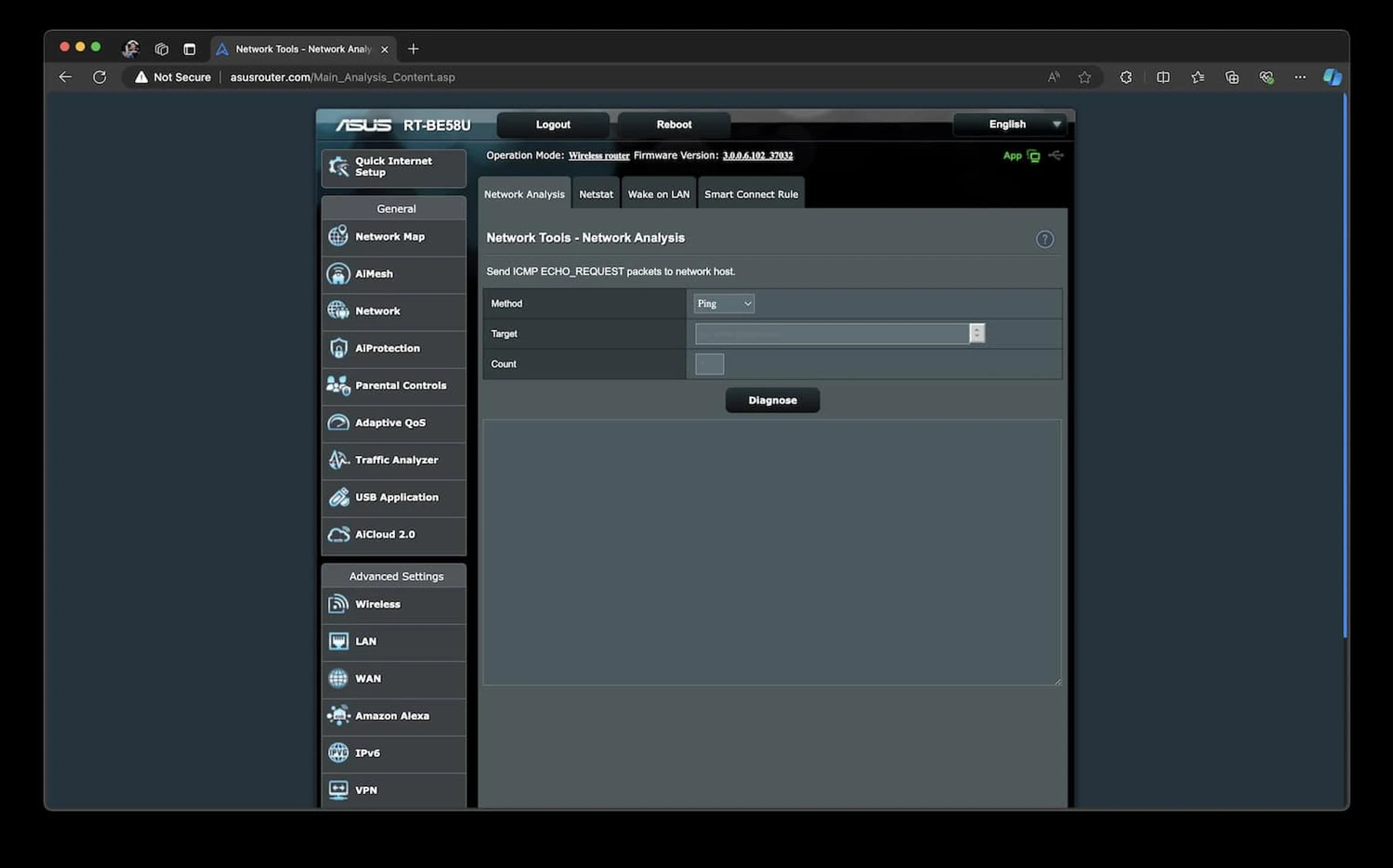Viewport: 1393px width, 868px height.
Task: Open Quick Internet Setup wizard icon
Action: [338, 167]
